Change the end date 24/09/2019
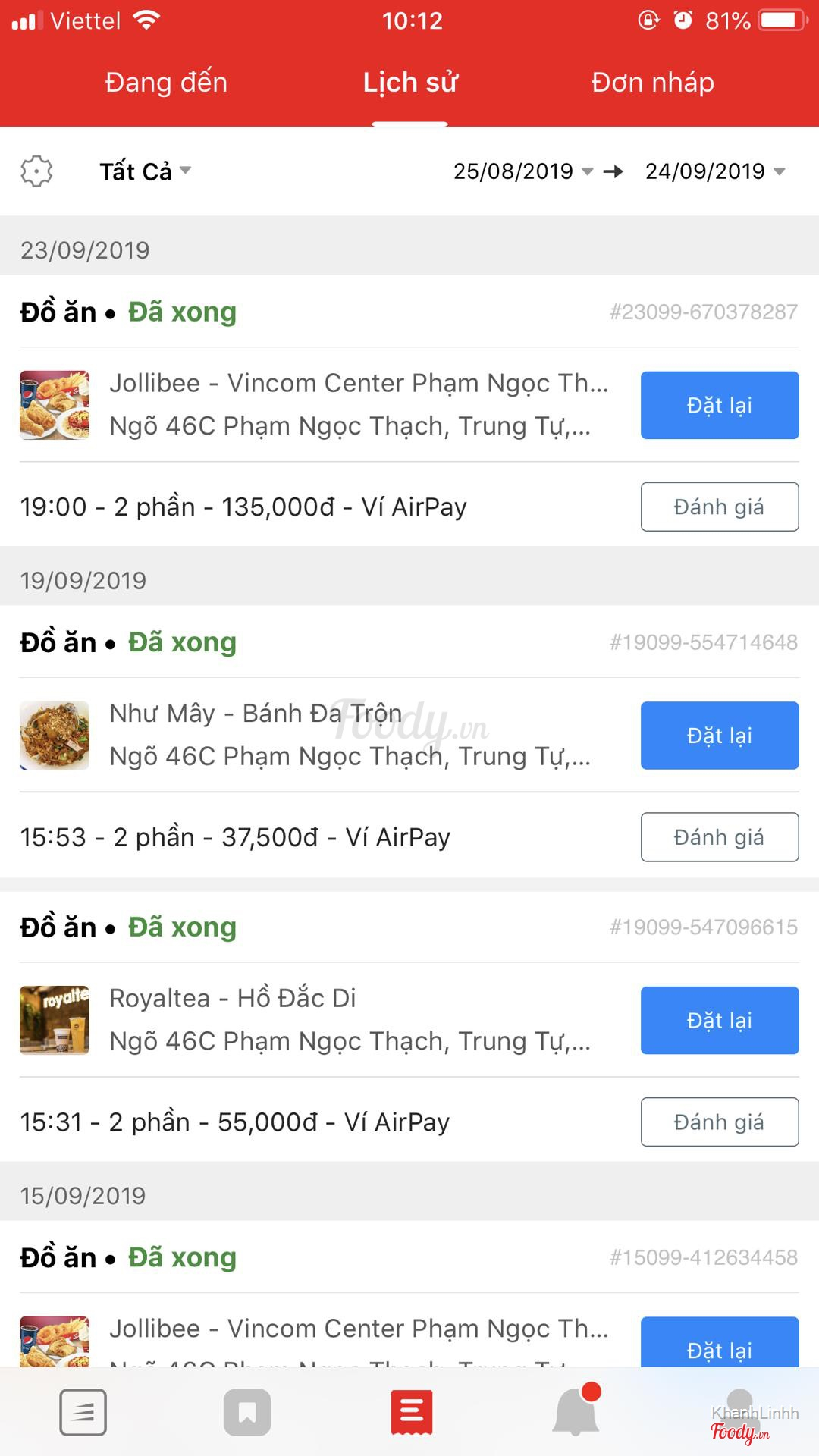 (x=714, y=171)
